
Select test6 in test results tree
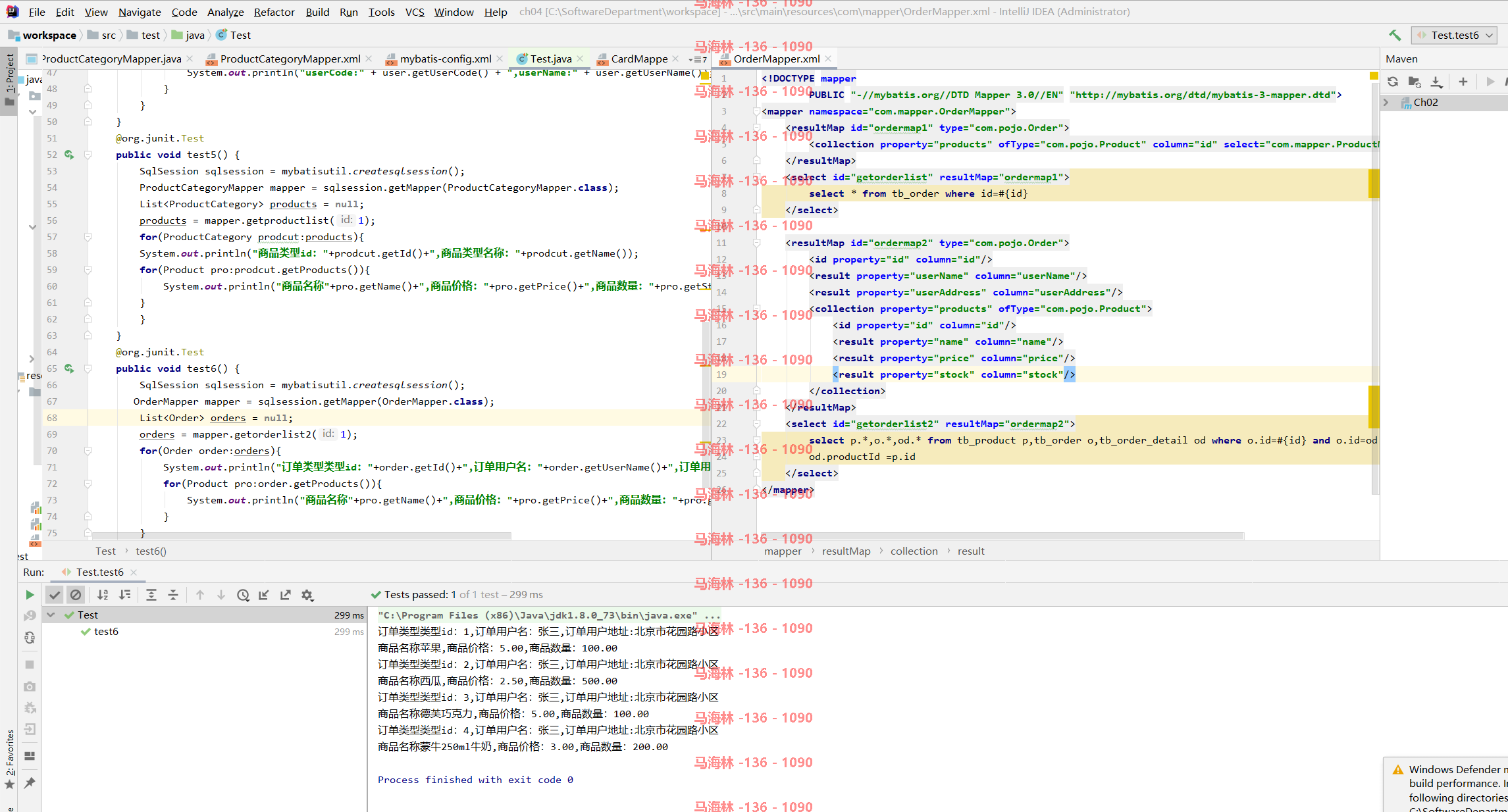[x=106, y=632]
